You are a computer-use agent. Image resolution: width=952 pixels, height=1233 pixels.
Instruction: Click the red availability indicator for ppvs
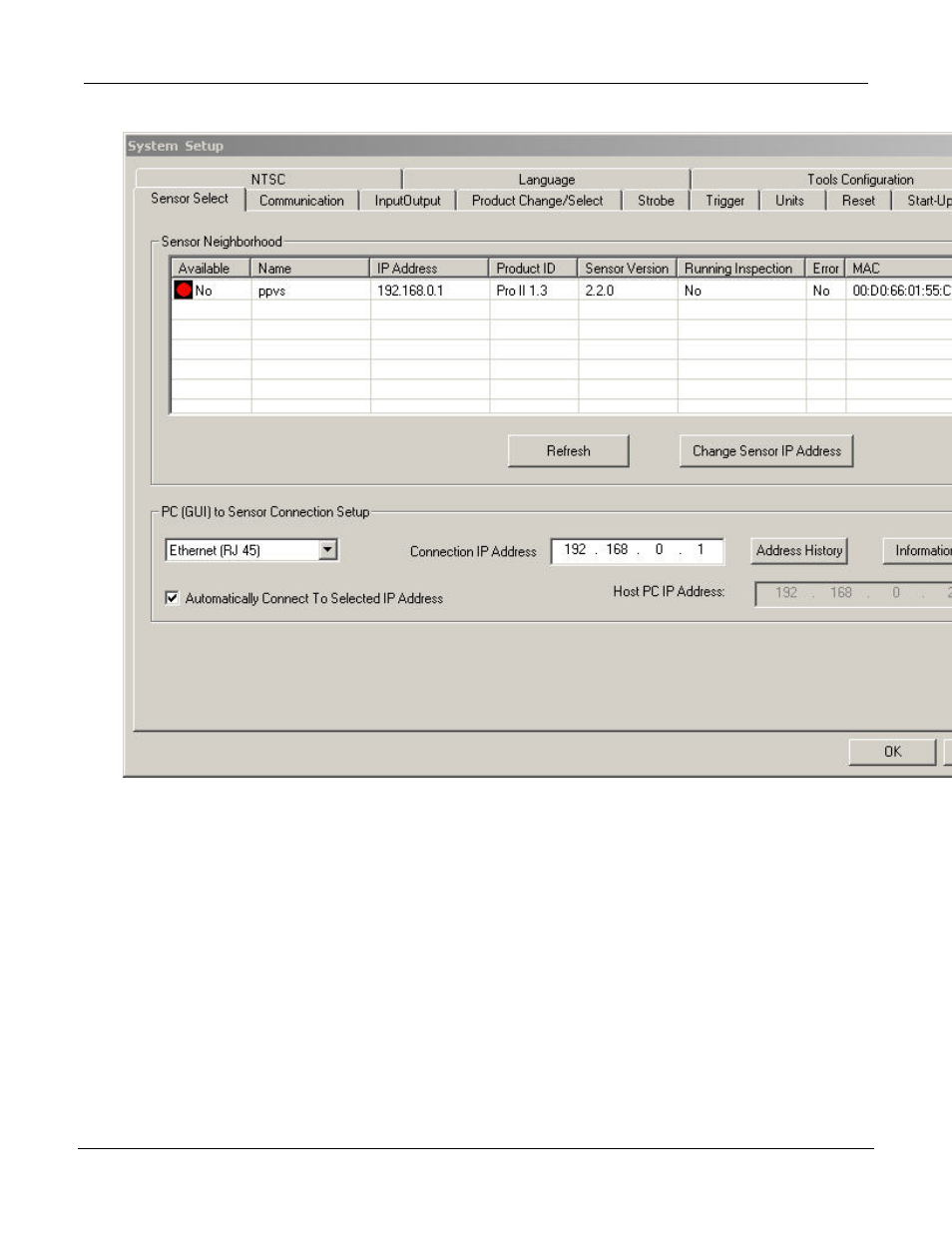click(x=184, y=291)
